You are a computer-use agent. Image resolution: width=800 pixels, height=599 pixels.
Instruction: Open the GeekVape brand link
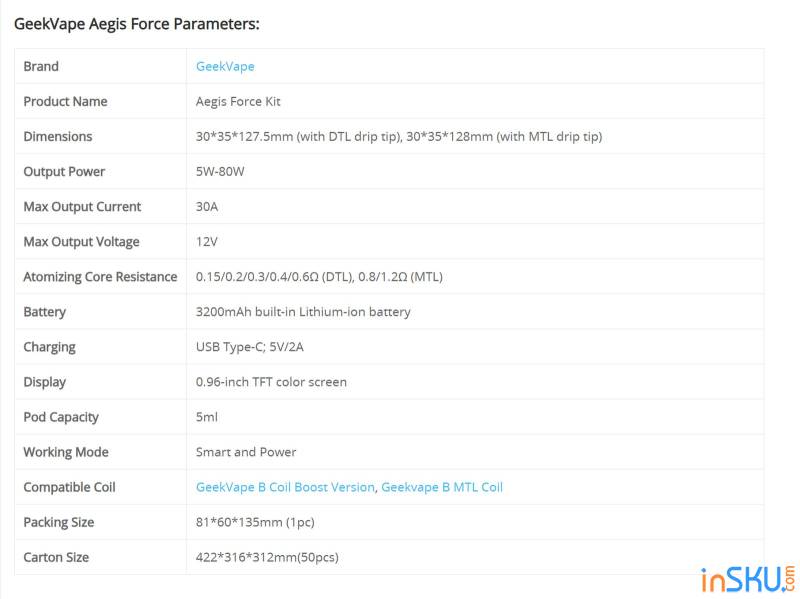tap(225, 66)
